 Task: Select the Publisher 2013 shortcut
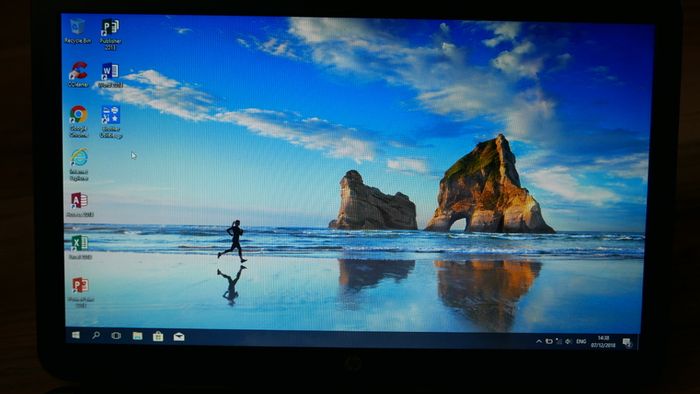(110, 34)
